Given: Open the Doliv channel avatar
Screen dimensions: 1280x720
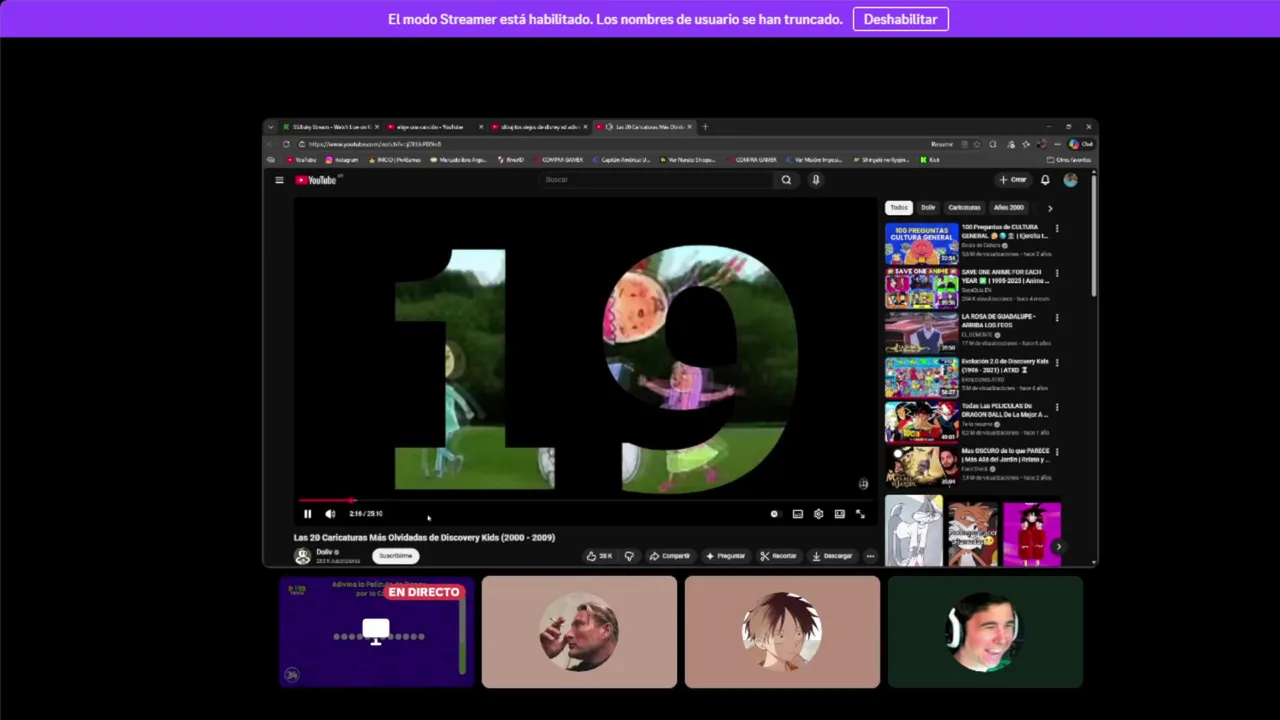Looking at the screenshot, I should (302, 556).
